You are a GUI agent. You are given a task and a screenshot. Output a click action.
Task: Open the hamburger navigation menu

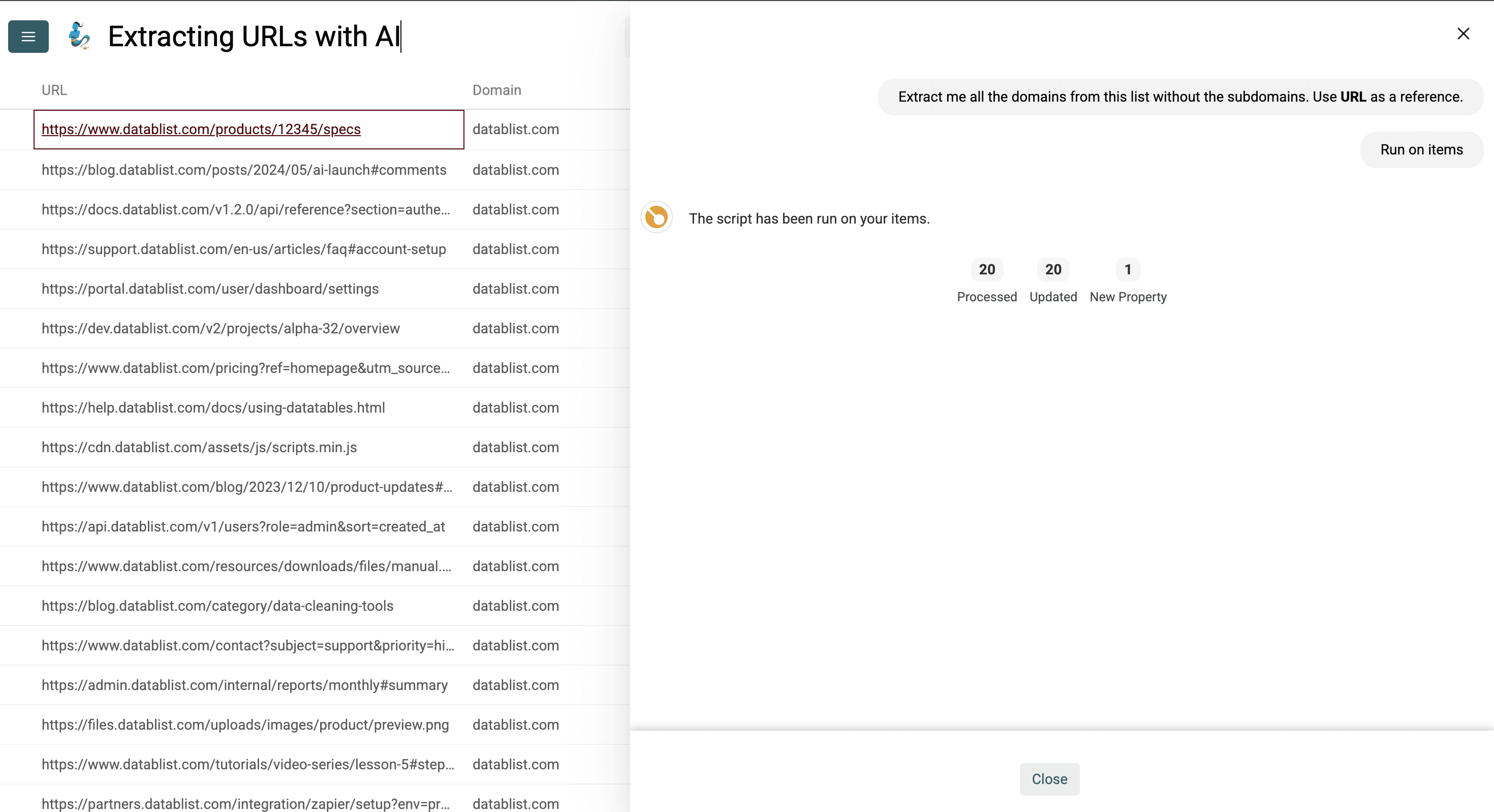[27, 36]
